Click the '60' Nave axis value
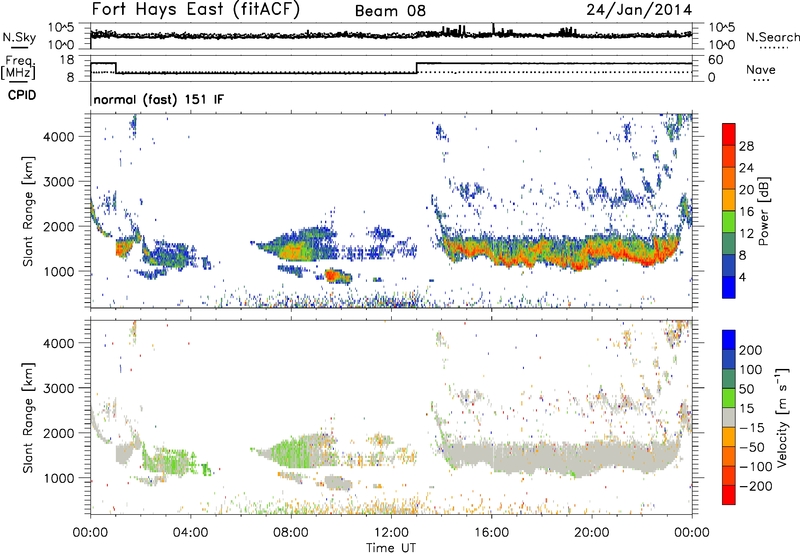 point(716,60)
